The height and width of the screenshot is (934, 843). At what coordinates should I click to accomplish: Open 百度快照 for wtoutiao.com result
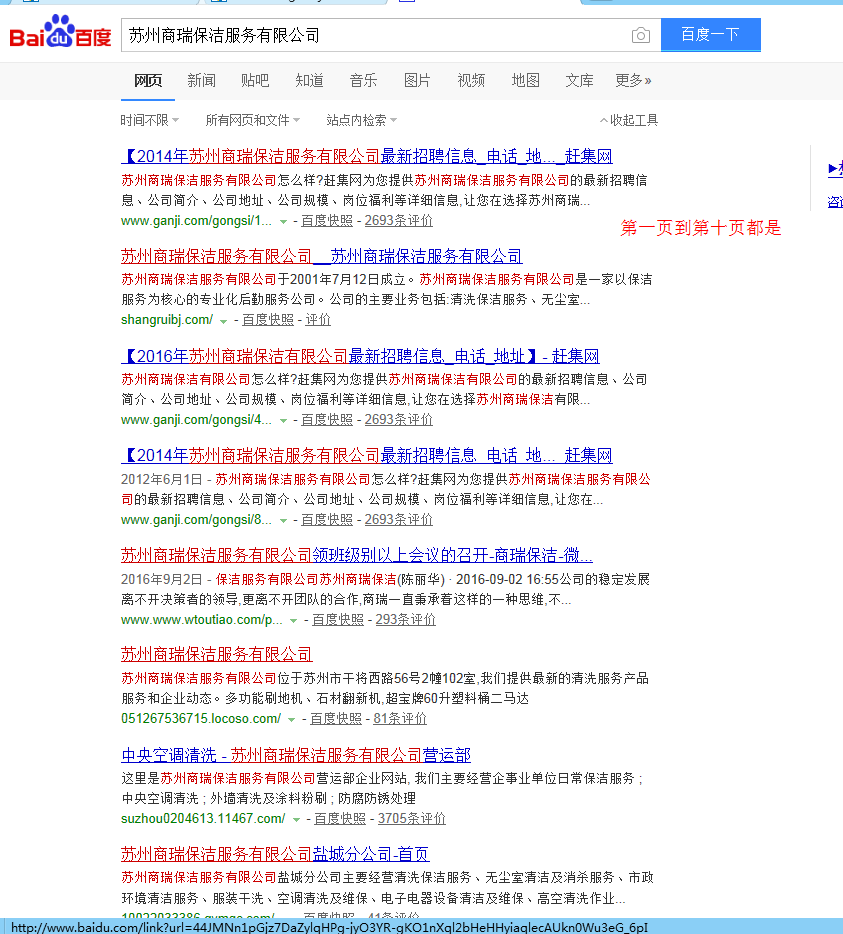click(x=338, y=619)
